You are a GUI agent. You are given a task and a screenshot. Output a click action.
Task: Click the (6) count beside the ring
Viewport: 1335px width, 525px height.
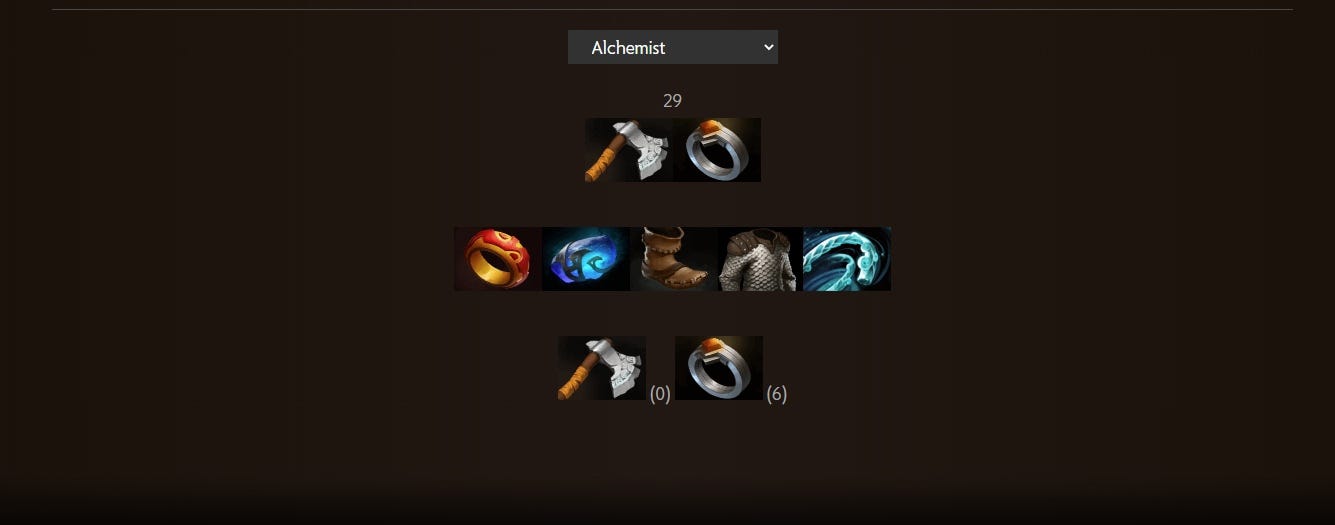[x=777, y=394]
